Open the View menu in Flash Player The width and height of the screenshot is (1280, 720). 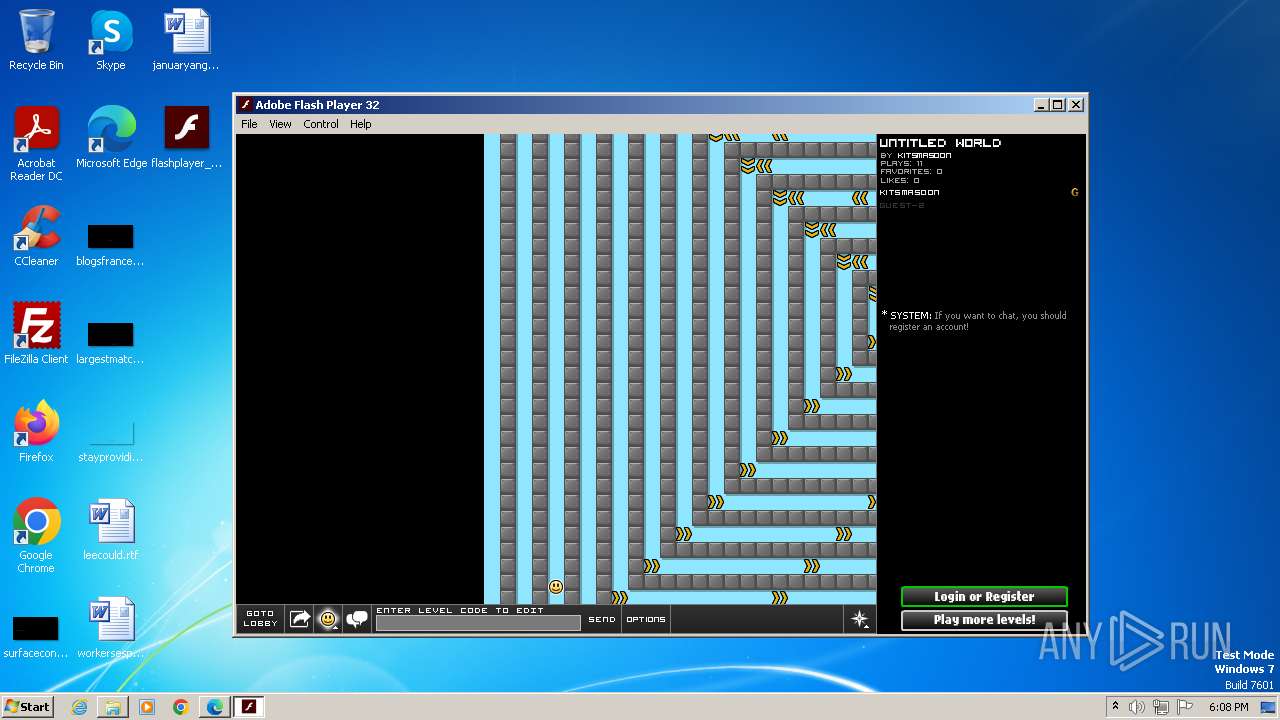[x=280, y=124]
